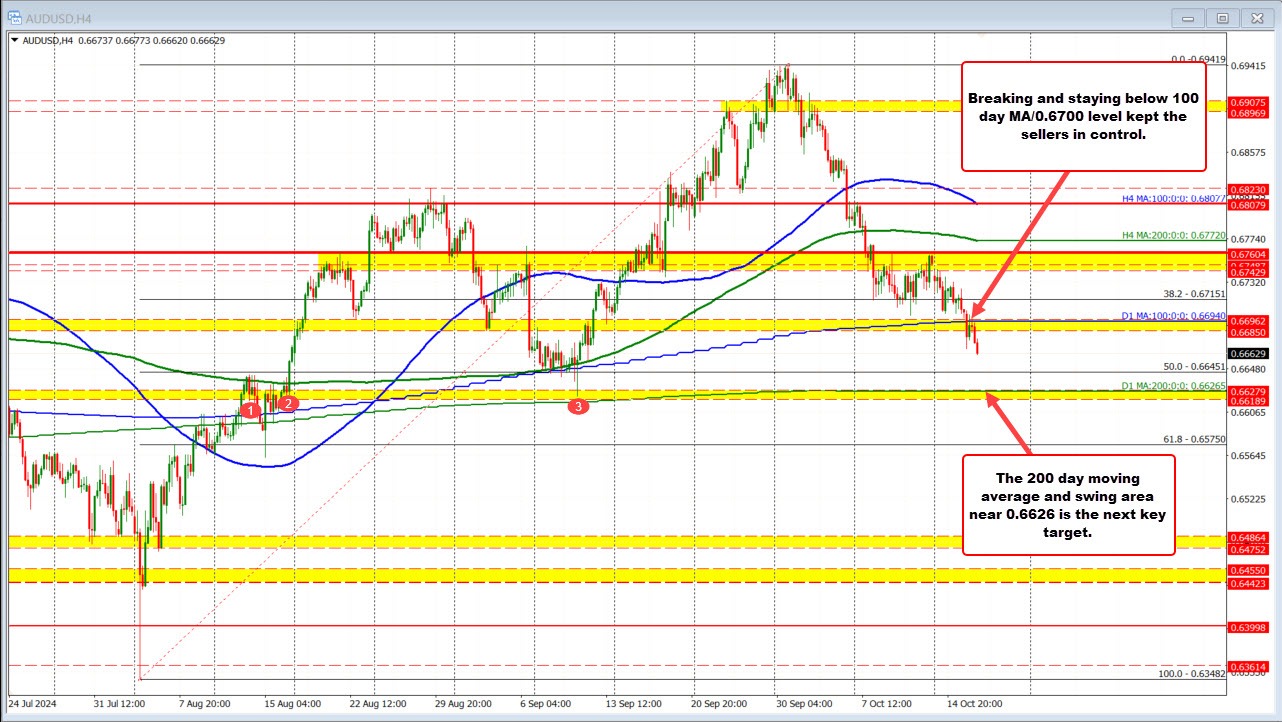
Task: Click the 24 Jul 2024 date label
Action: tap(35, 704)
